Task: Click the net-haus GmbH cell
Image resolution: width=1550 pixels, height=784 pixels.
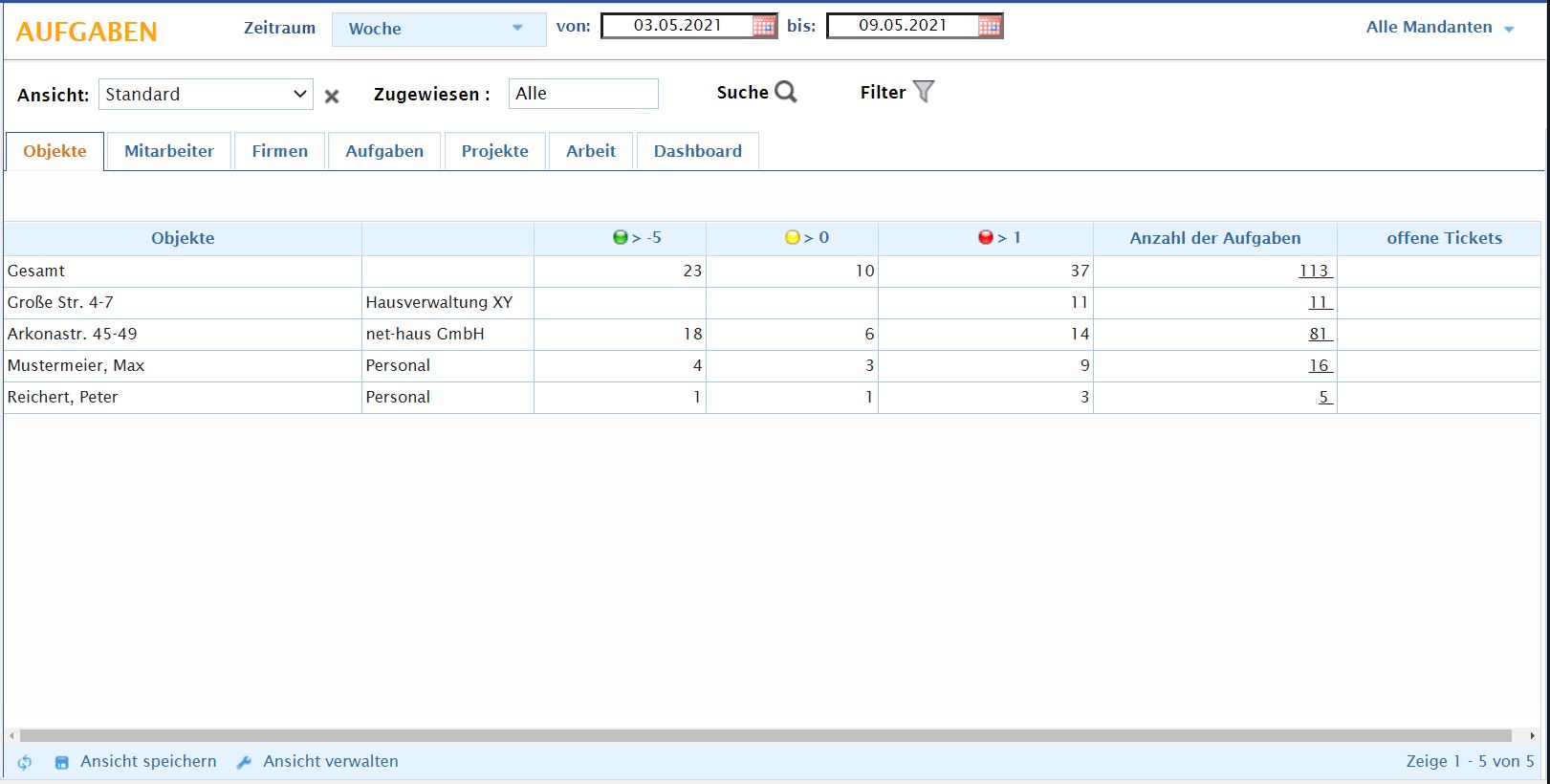Action: pos(448,334)
